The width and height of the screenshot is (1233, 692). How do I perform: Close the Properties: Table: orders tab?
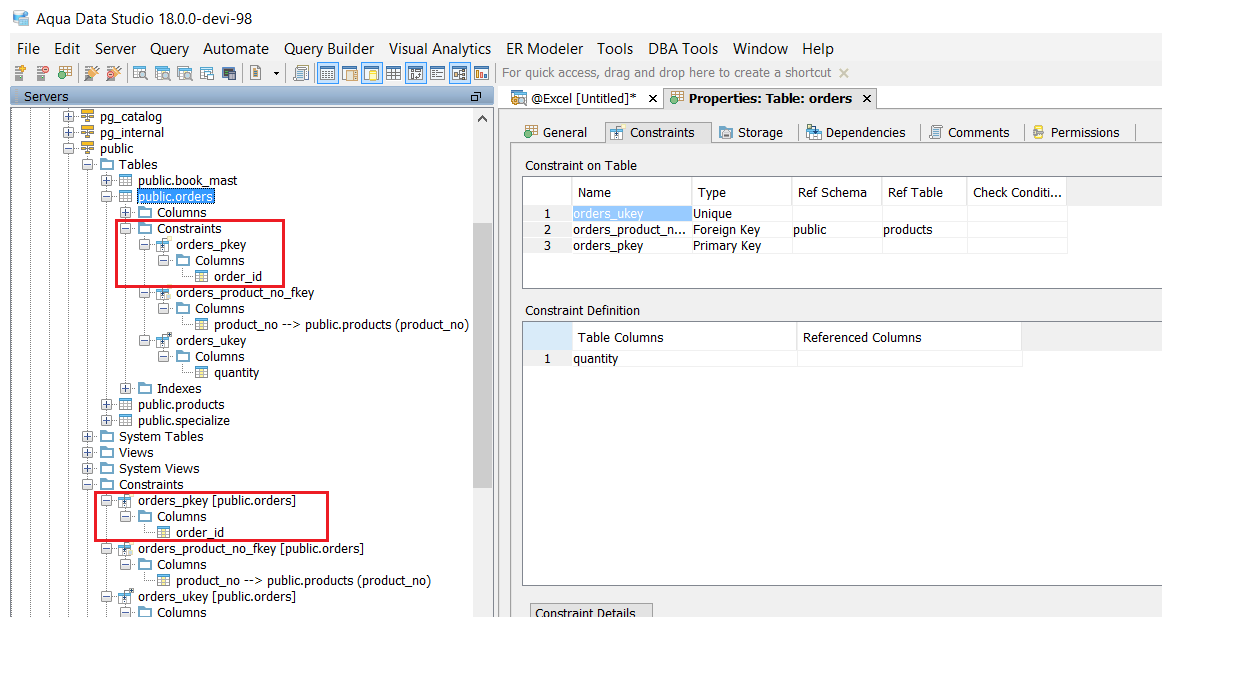point(867,98)
